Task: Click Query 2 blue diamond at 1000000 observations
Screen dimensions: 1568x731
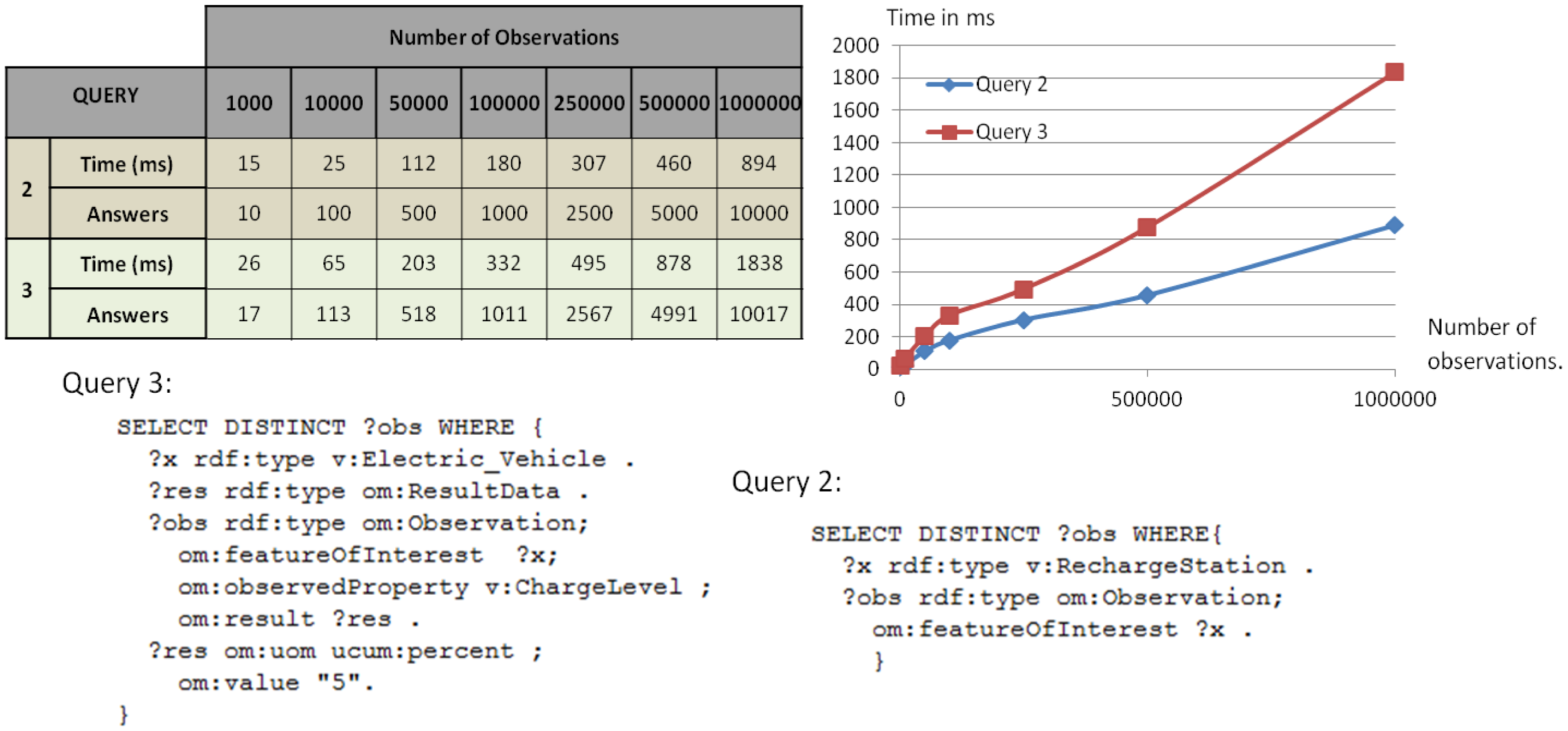Action: 1394,225
